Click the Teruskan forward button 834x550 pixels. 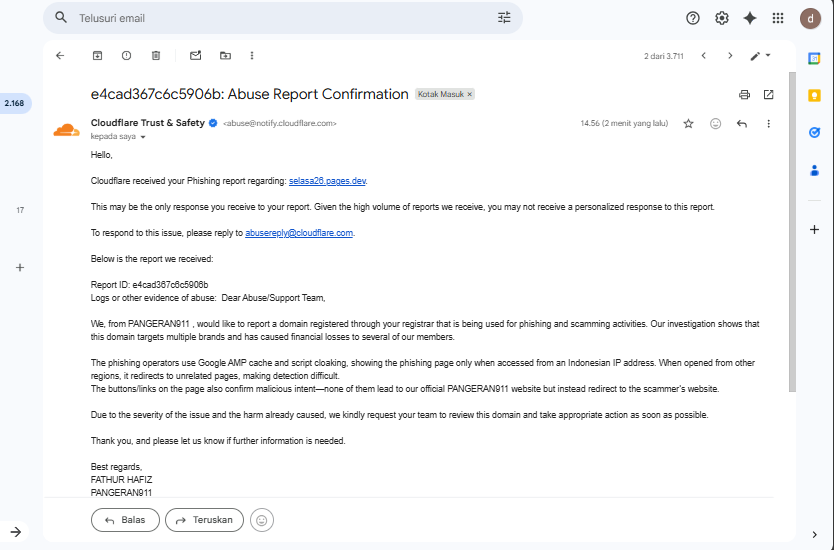204,520
